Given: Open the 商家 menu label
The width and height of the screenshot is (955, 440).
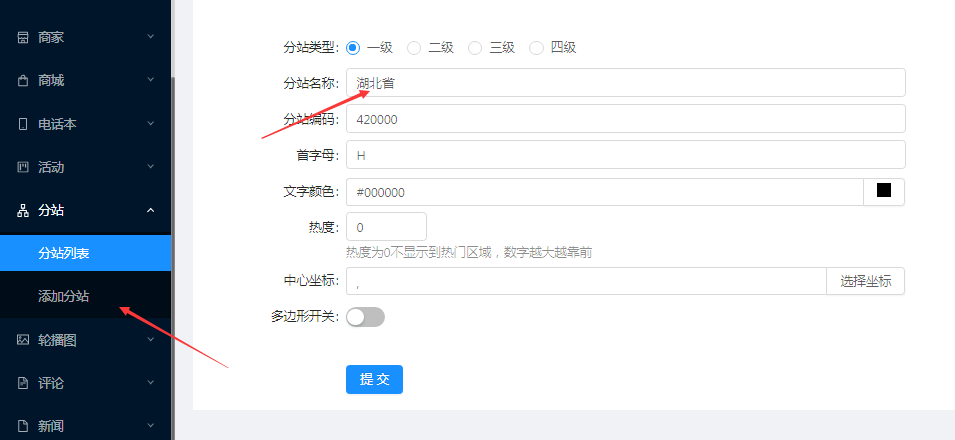Looking at the screenshot, I should click(x=51, y=37).
